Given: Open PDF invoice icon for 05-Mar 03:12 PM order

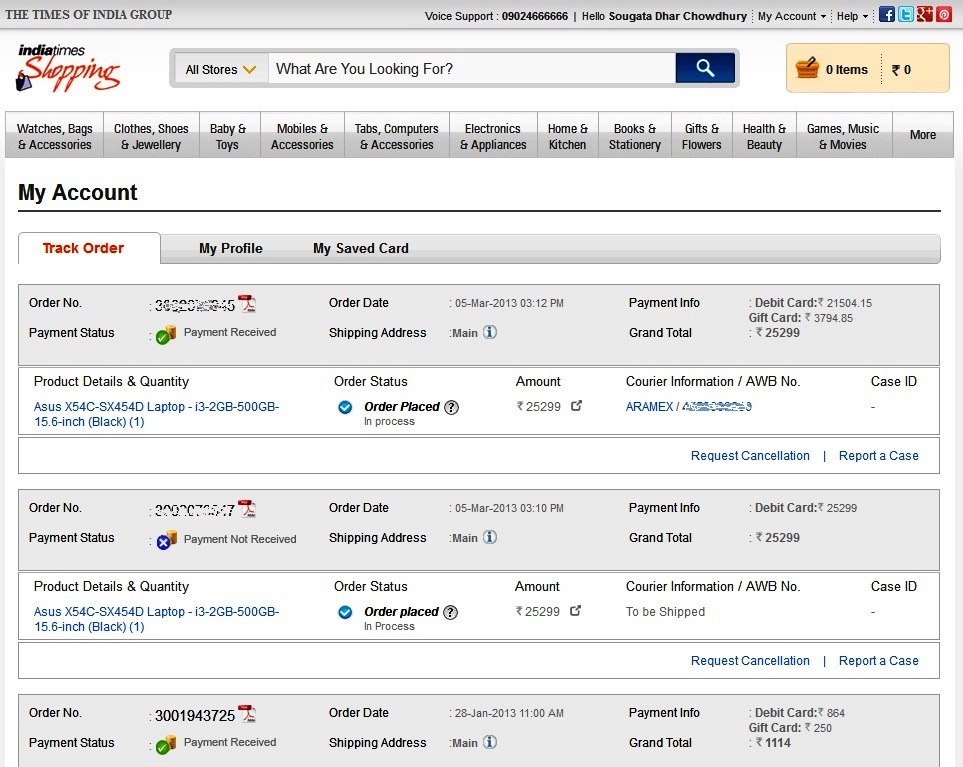Looking at the screenshot, I should (x=247, y=303).
